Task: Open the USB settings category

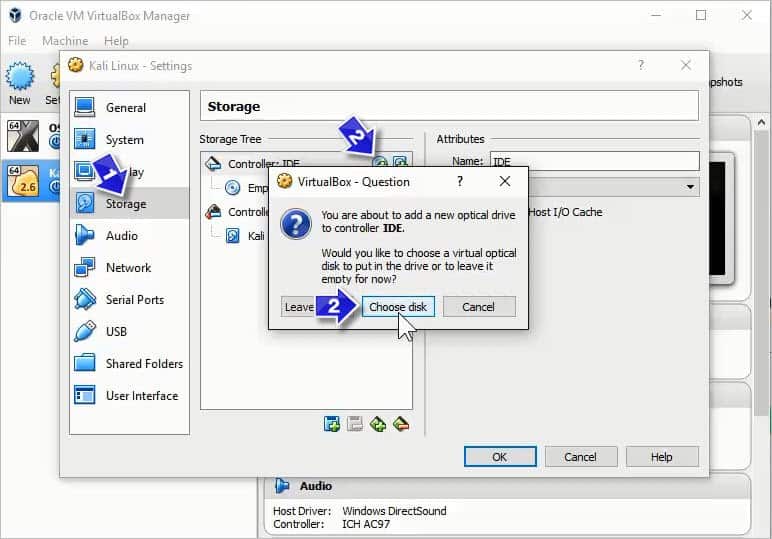Action: 129,331
